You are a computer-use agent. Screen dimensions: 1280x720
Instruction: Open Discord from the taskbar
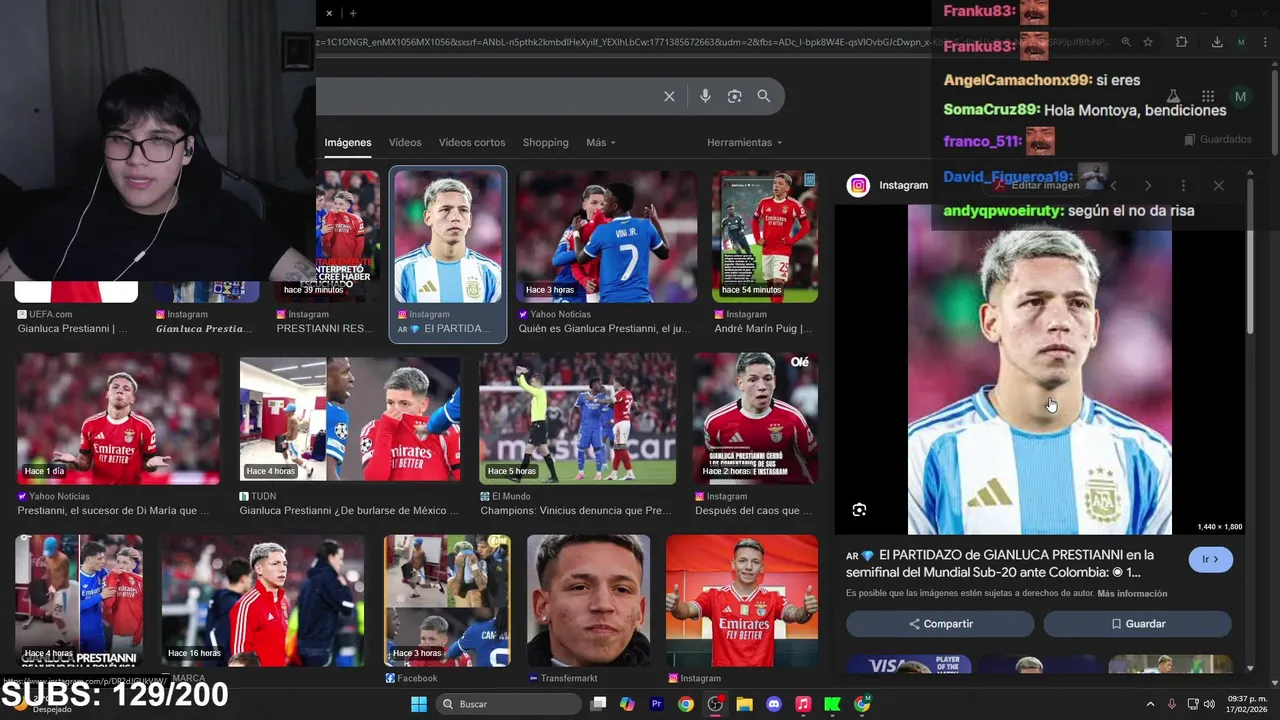[x=773, y=704]
